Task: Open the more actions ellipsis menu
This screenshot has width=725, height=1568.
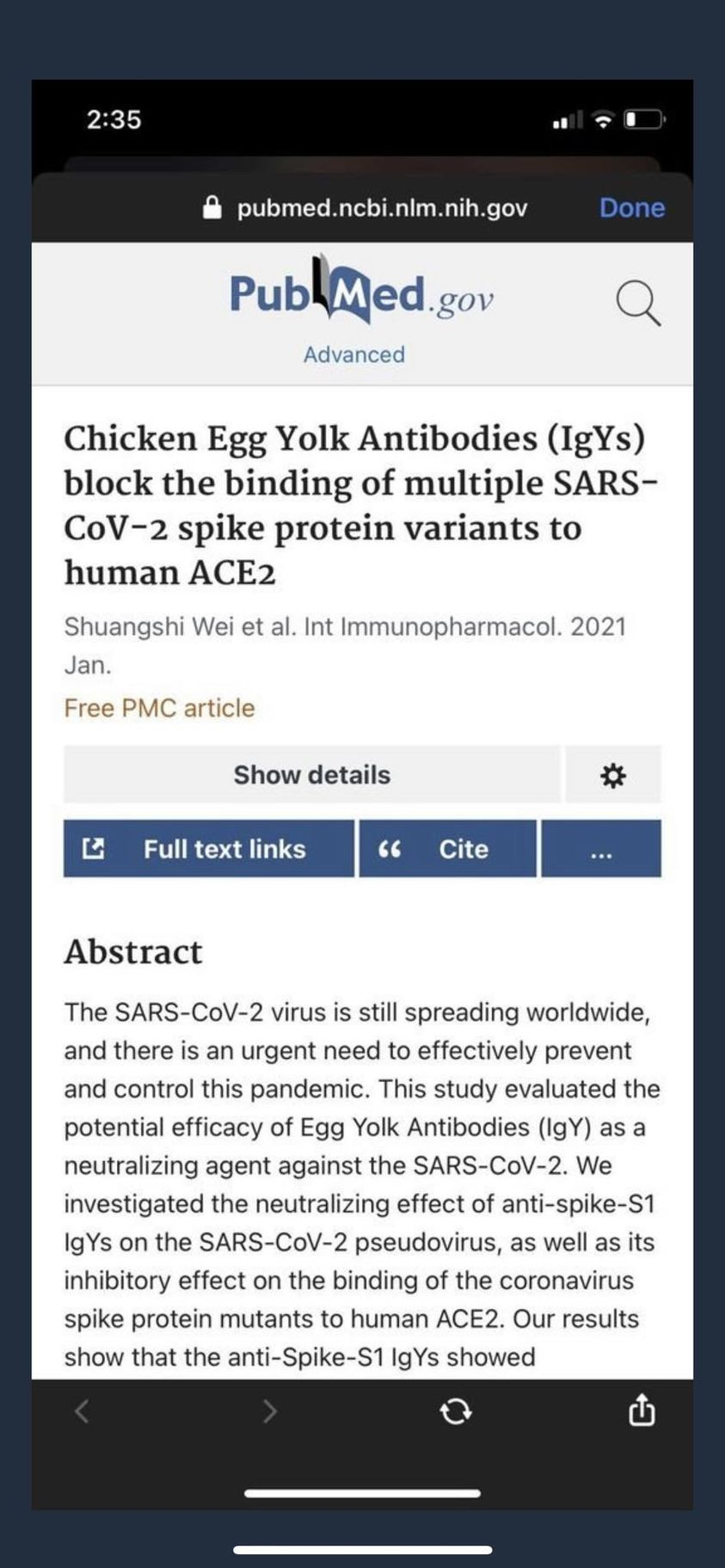Action: (x=601, y=849)
